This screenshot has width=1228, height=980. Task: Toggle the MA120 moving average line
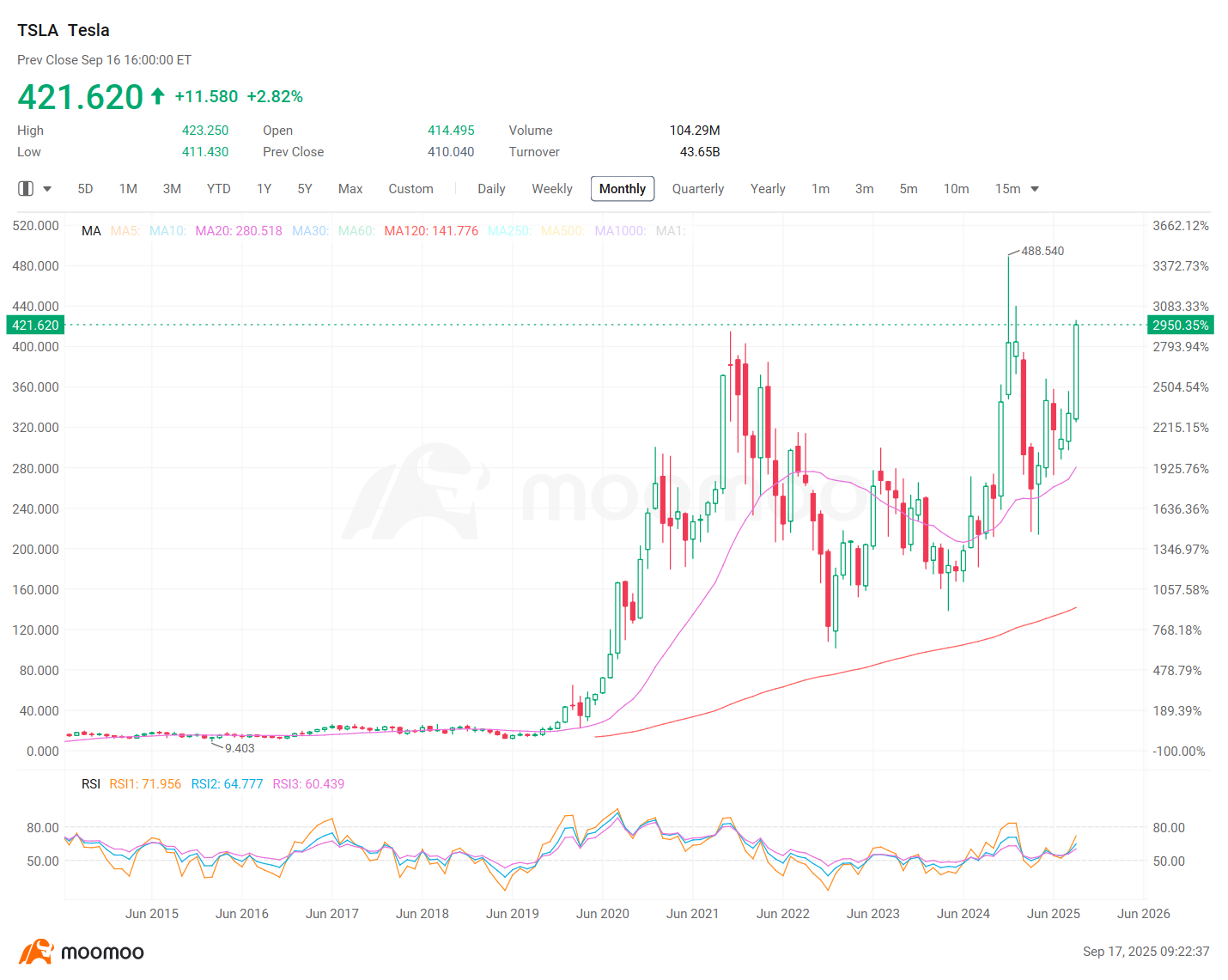pos(431,231)
